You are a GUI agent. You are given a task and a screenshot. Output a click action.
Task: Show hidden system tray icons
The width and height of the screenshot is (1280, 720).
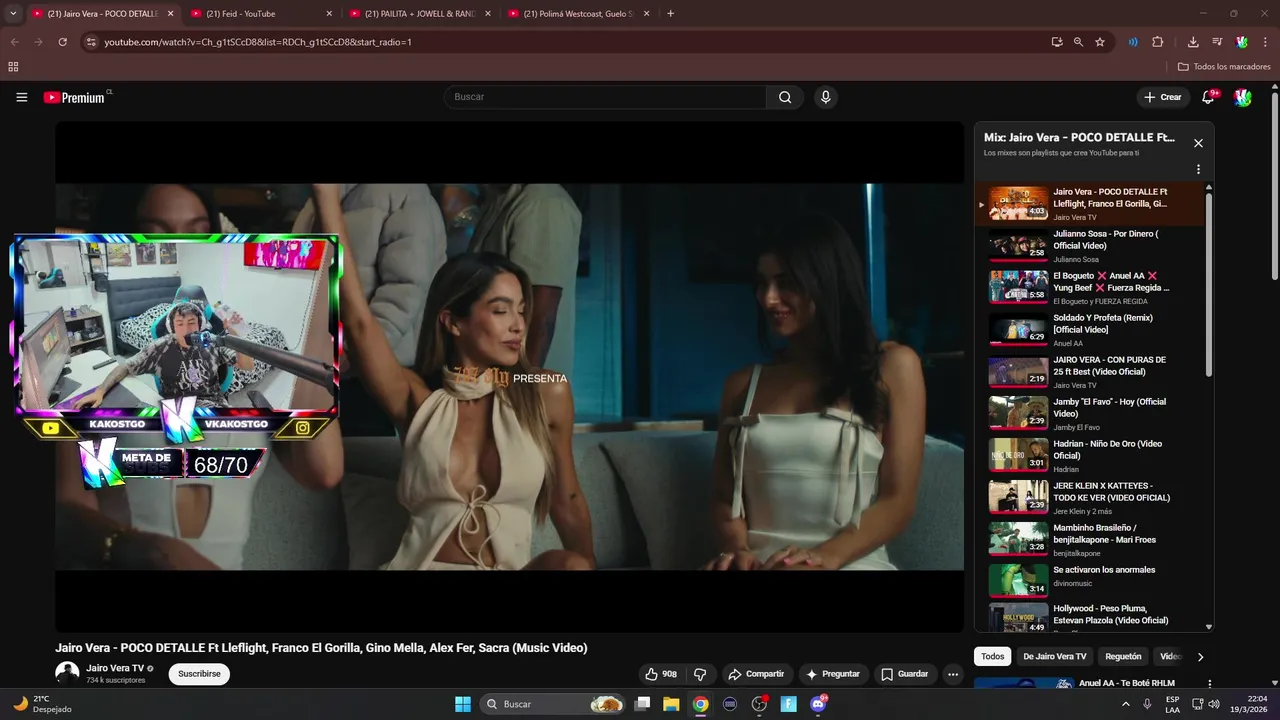click(1126, 704)
